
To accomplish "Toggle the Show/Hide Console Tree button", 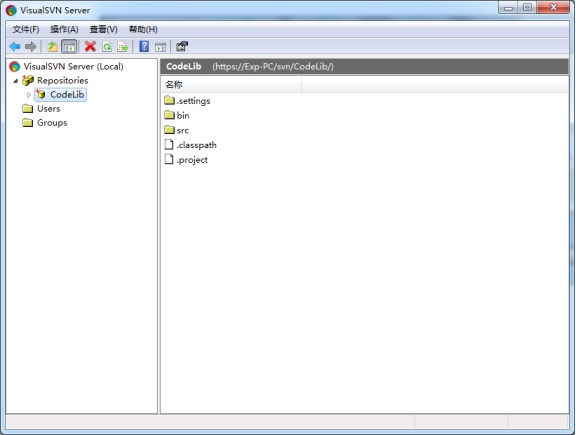I will (69, 47).
